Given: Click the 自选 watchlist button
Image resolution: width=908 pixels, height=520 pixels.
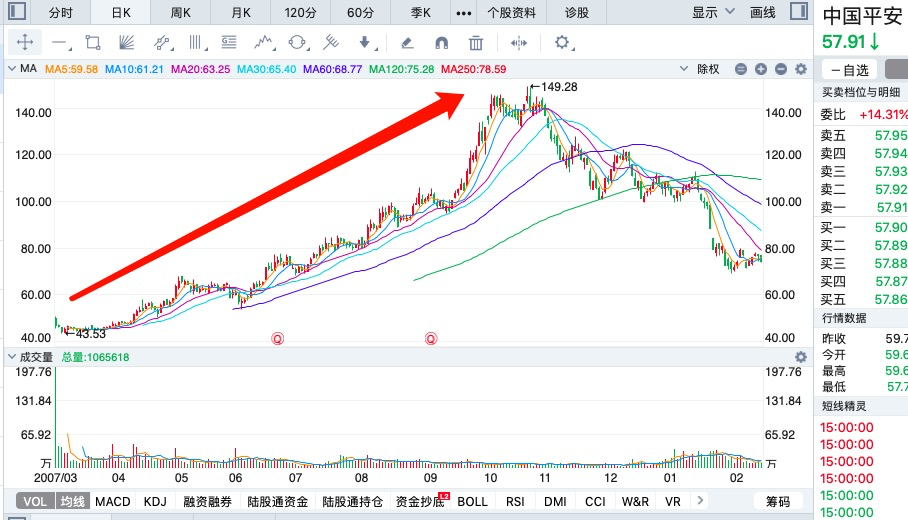Looking at the screenshot, I should pos(849,69).
